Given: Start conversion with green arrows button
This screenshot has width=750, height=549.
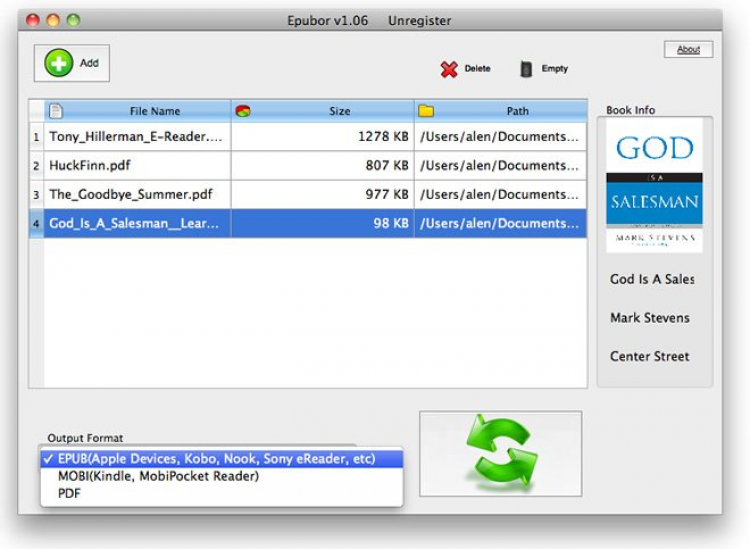Looking at the screenshot, I should tap(500, 453).
